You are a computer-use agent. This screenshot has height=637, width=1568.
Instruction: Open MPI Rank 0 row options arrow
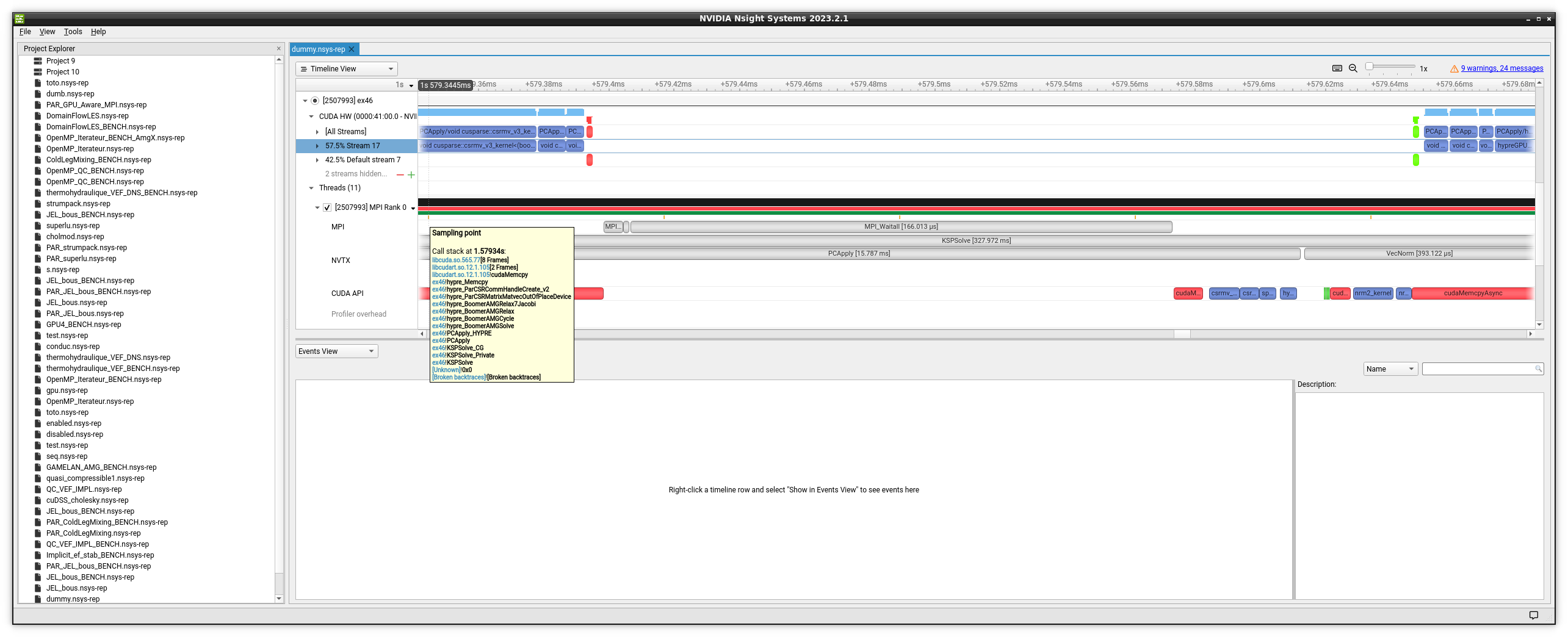click(x=413, y=209)
